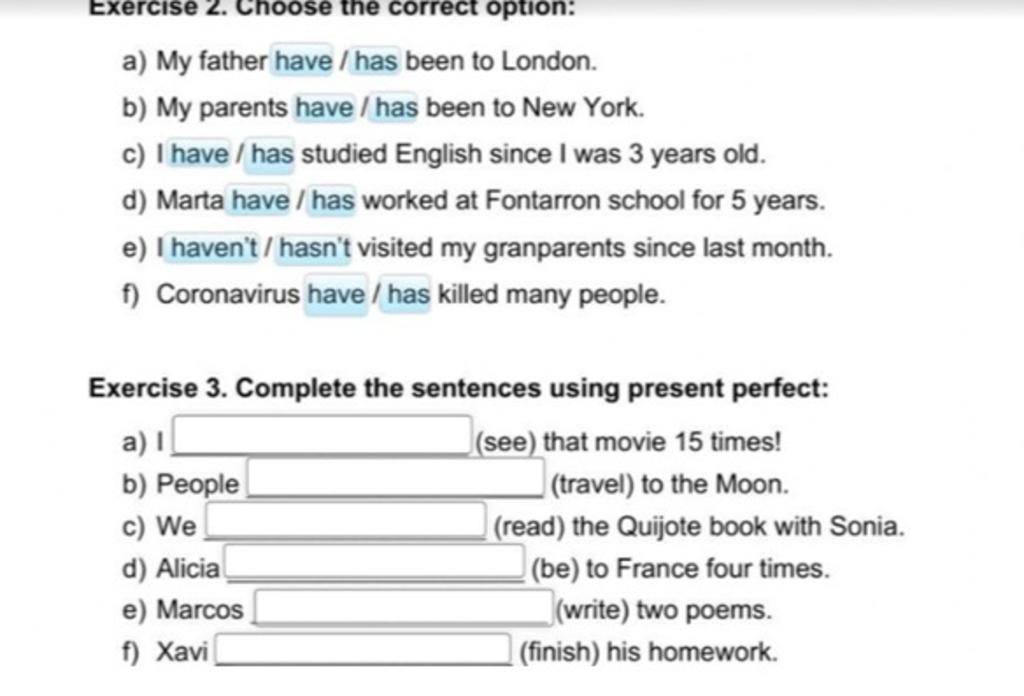Screen dimensions: 1024x696
Task: Choose "haven't" in the grandparents sentence
Action: tap(213, 249)
